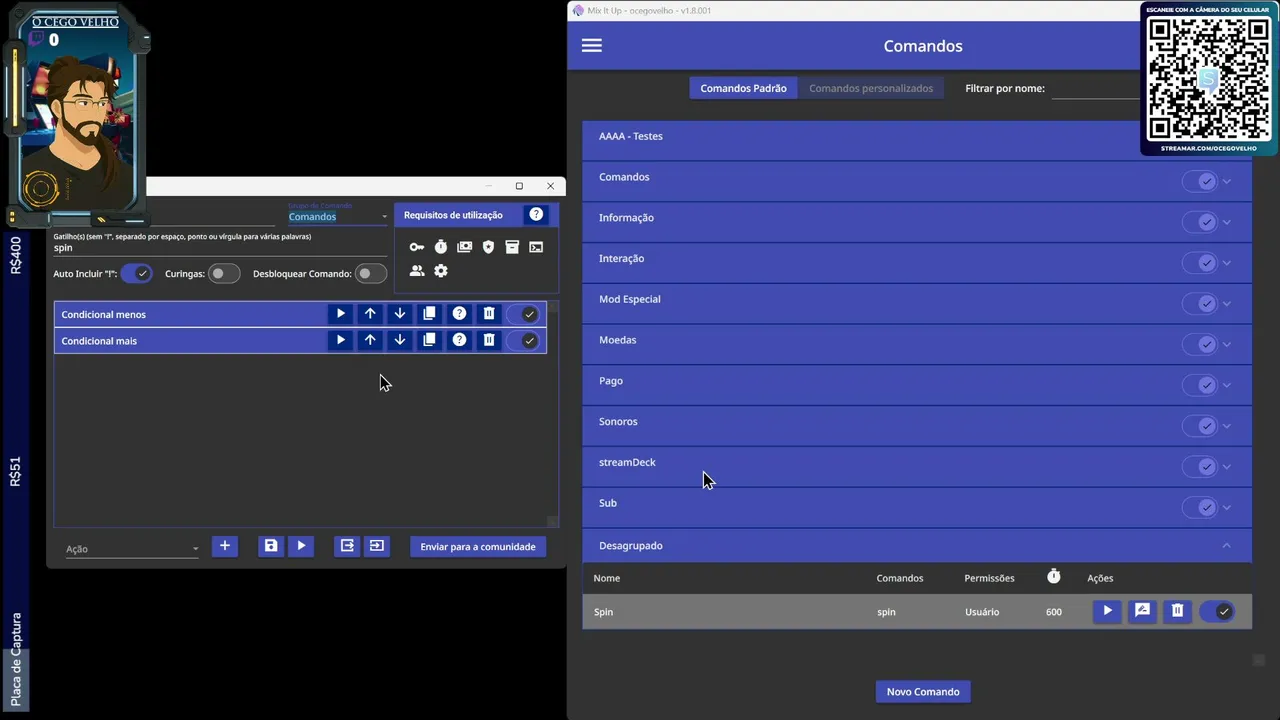Click the Condicional menos action row label
This screenshot has height=720, width=1280.
coord(103,314)
